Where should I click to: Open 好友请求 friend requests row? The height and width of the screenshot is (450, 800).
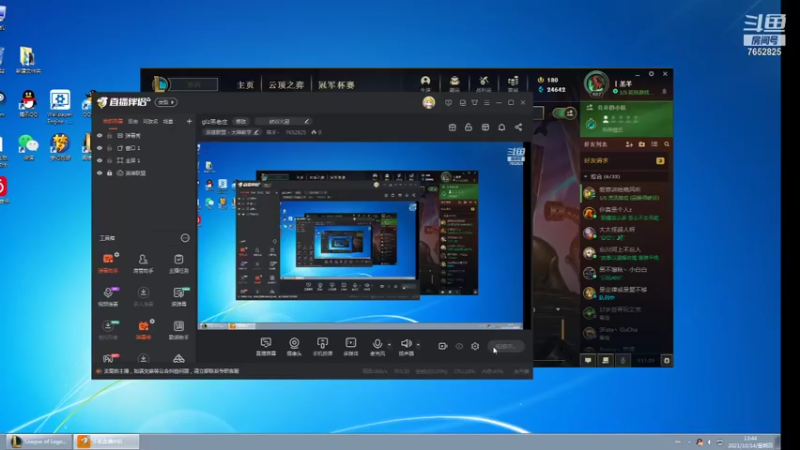click(625, 161)
